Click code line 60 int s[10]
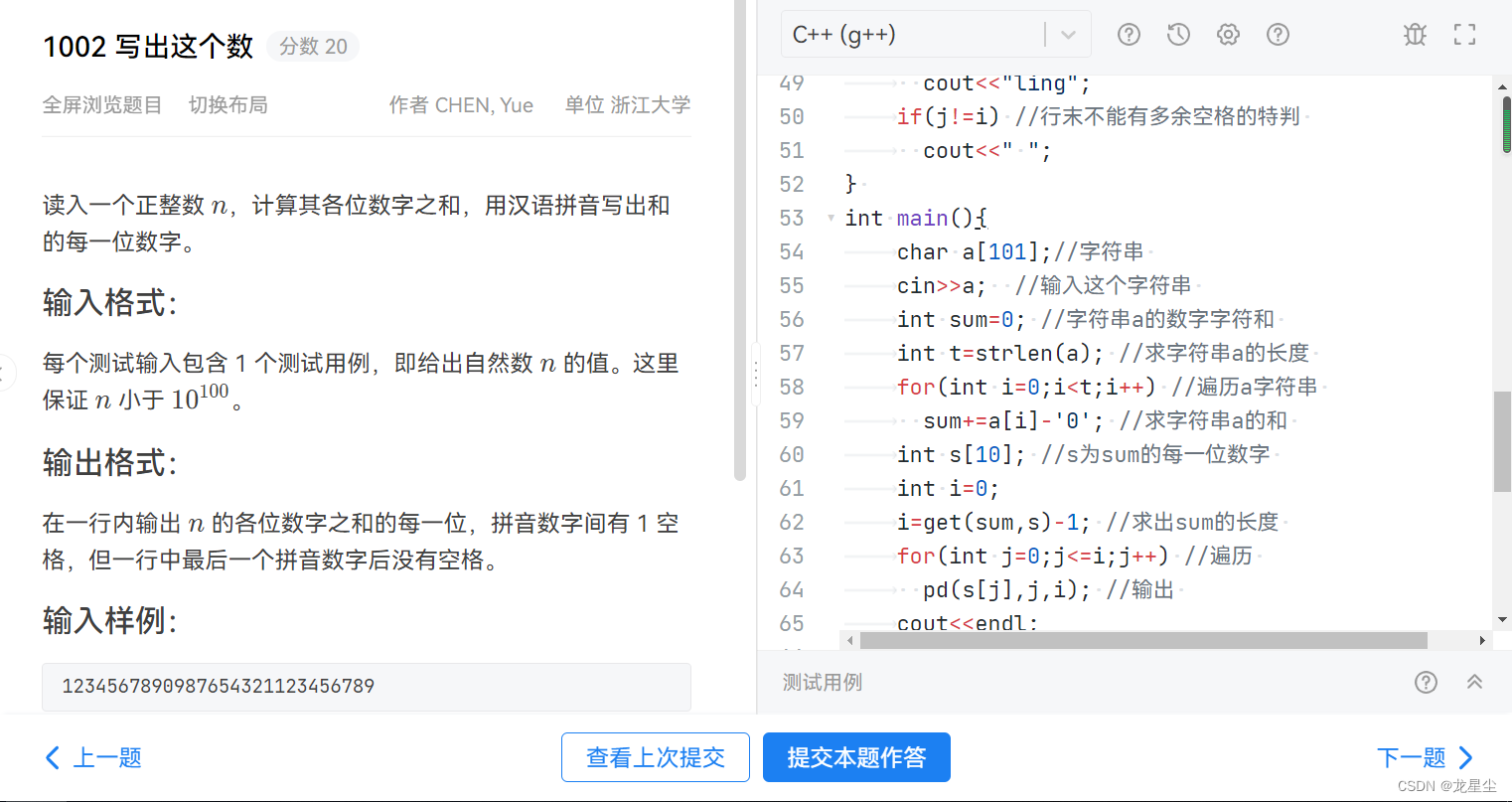Viewport: 1512px width, 802px height. pos(1084,455)
